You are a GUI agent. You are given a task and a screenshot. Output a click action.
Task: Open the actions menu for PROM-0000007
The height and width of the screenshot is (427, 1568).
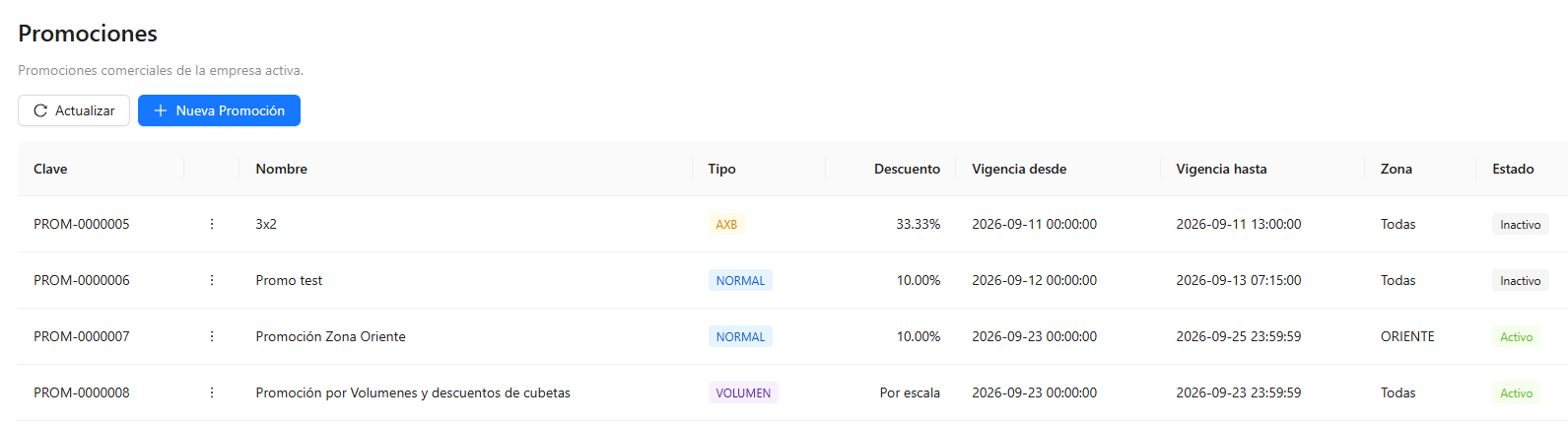211,336
